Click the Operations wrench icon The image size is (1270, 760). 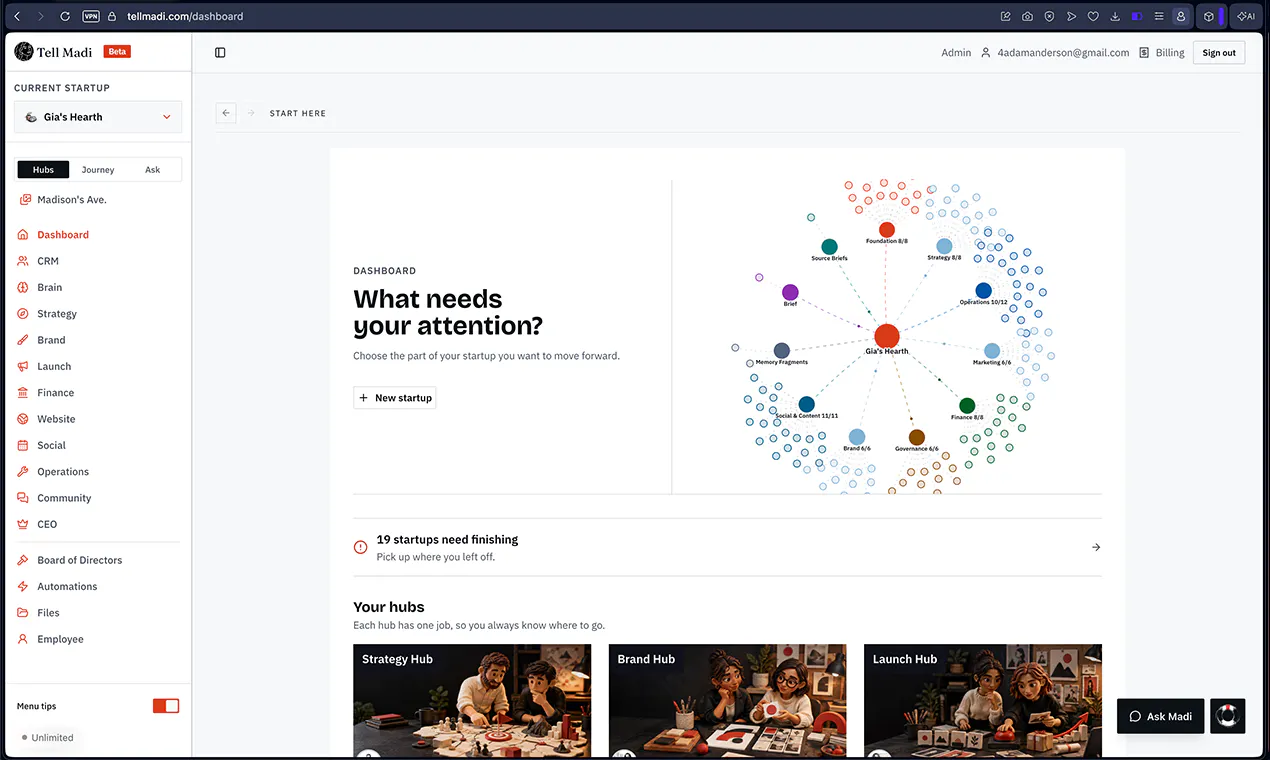[24, 472]
